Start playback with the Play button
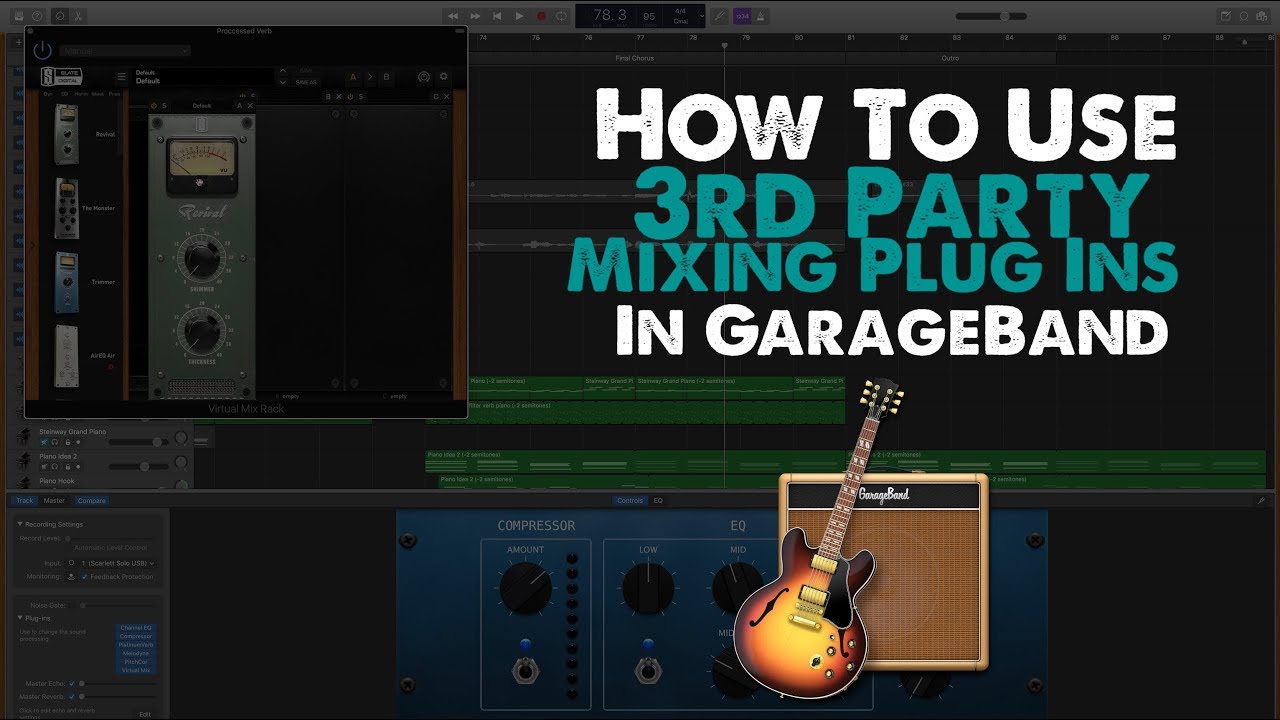 [519, 16]
